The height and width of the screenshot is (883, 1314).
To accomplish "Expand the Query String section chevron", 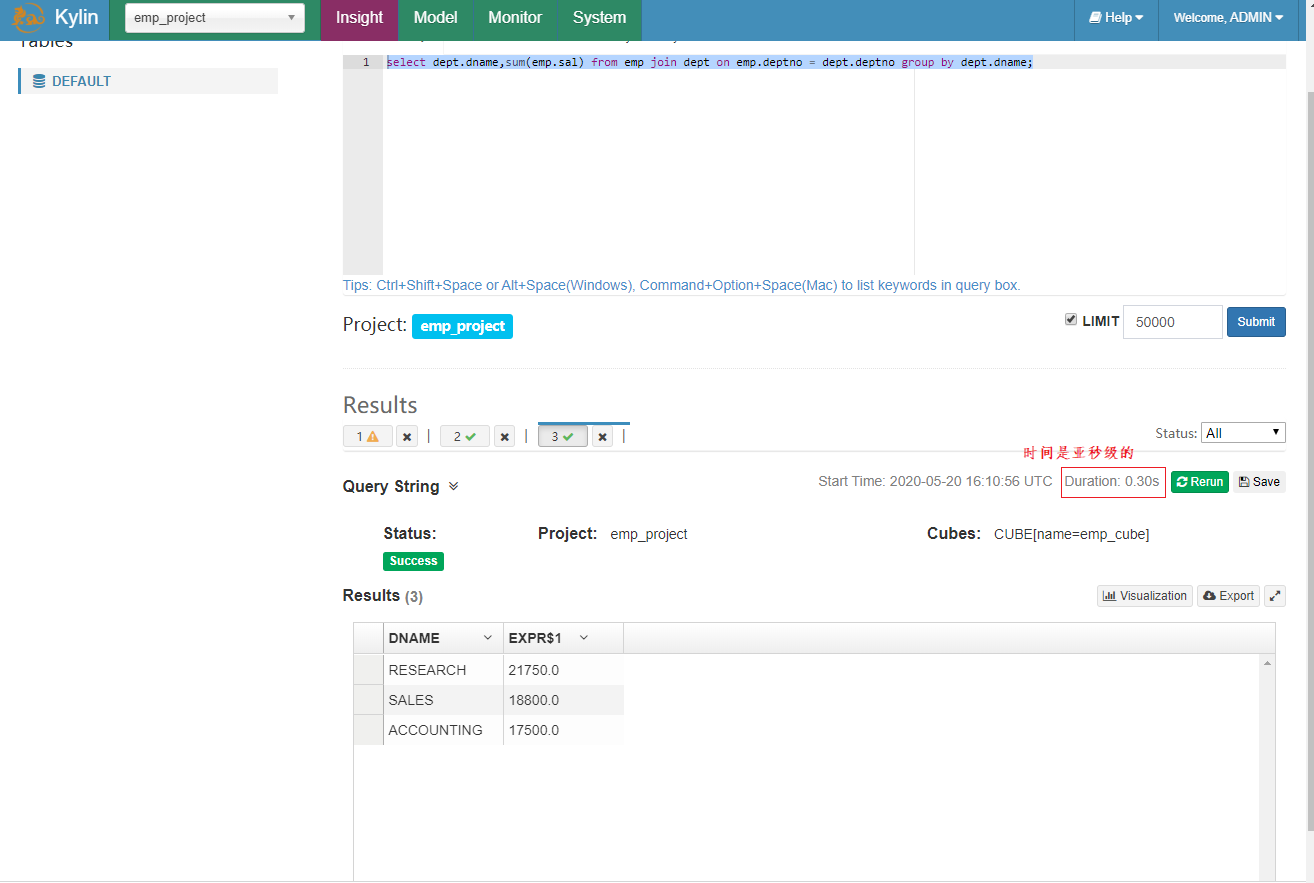I will 454,486.
